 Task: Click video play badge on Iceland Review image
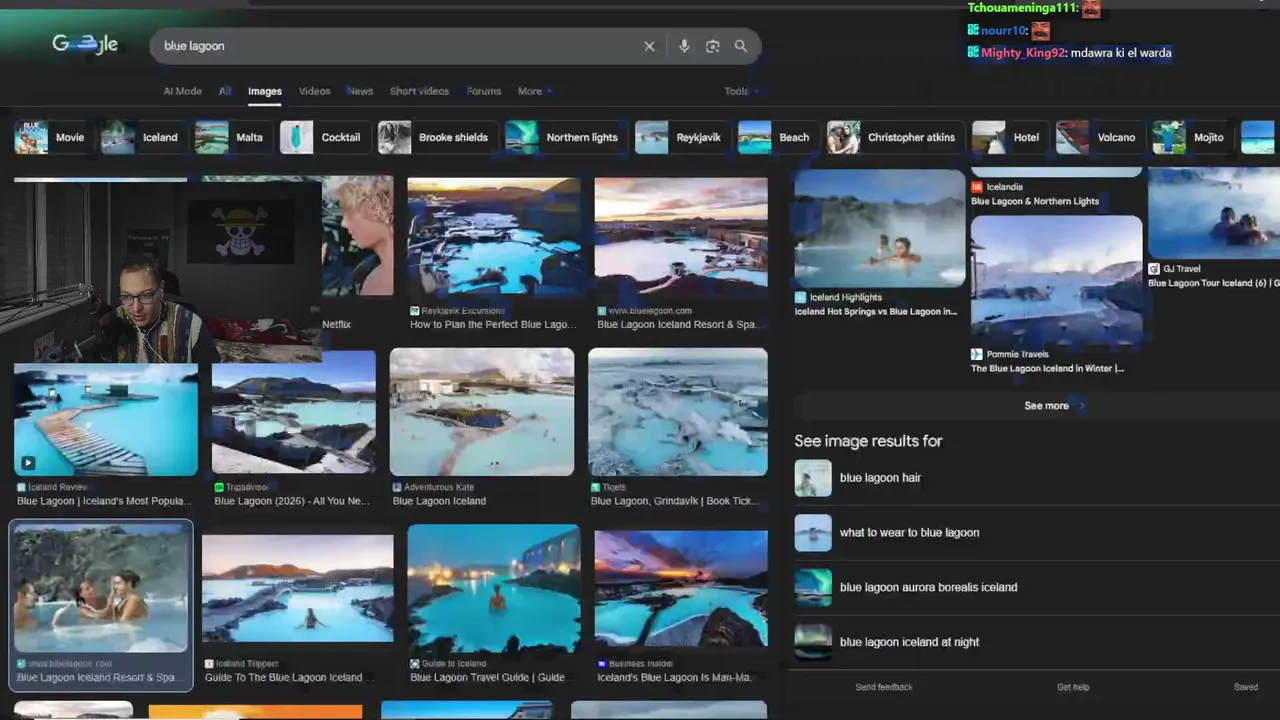[x=28, y=463]
